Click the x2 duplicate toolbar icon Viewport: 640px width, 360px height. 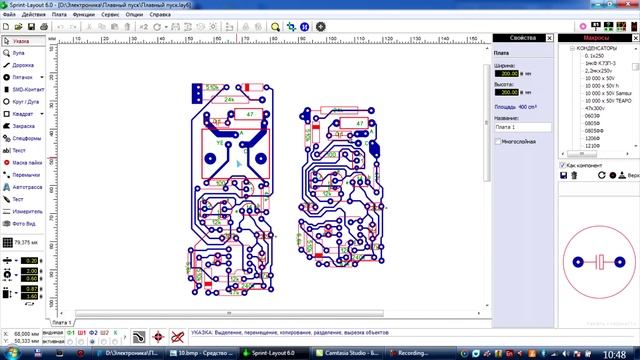tap(144, 27)
